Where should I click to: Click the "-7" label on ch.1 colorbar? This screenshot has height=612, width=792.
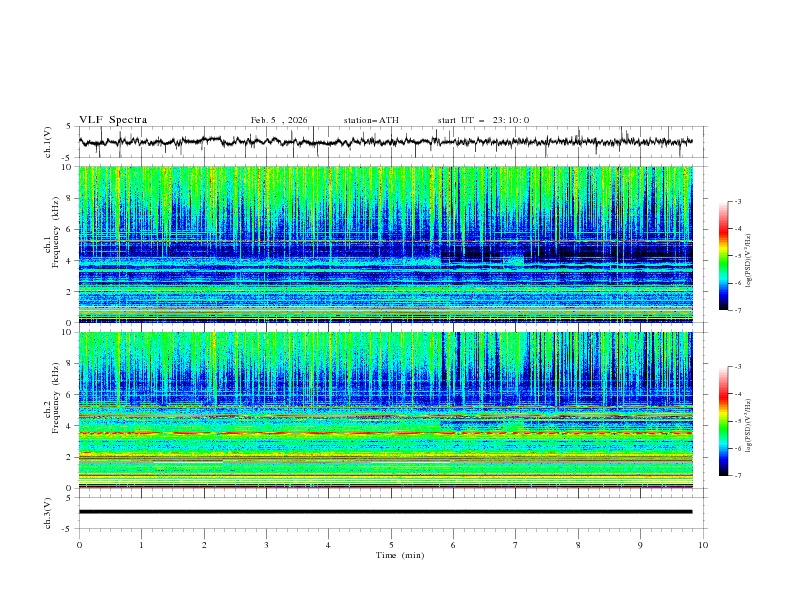738,310
